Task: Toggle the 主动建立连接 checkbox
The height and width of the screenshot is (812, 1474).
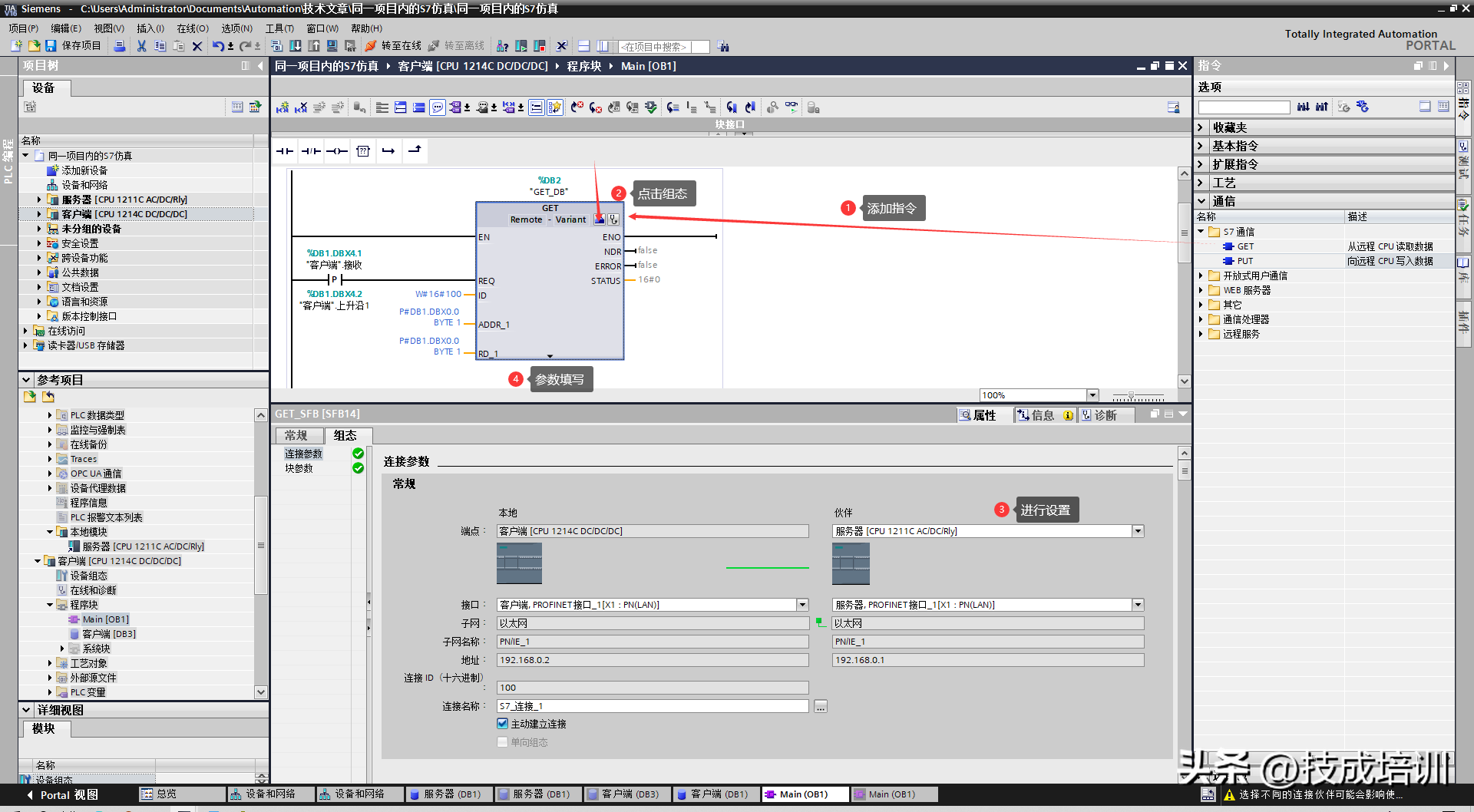Action: tap(502, 724)
